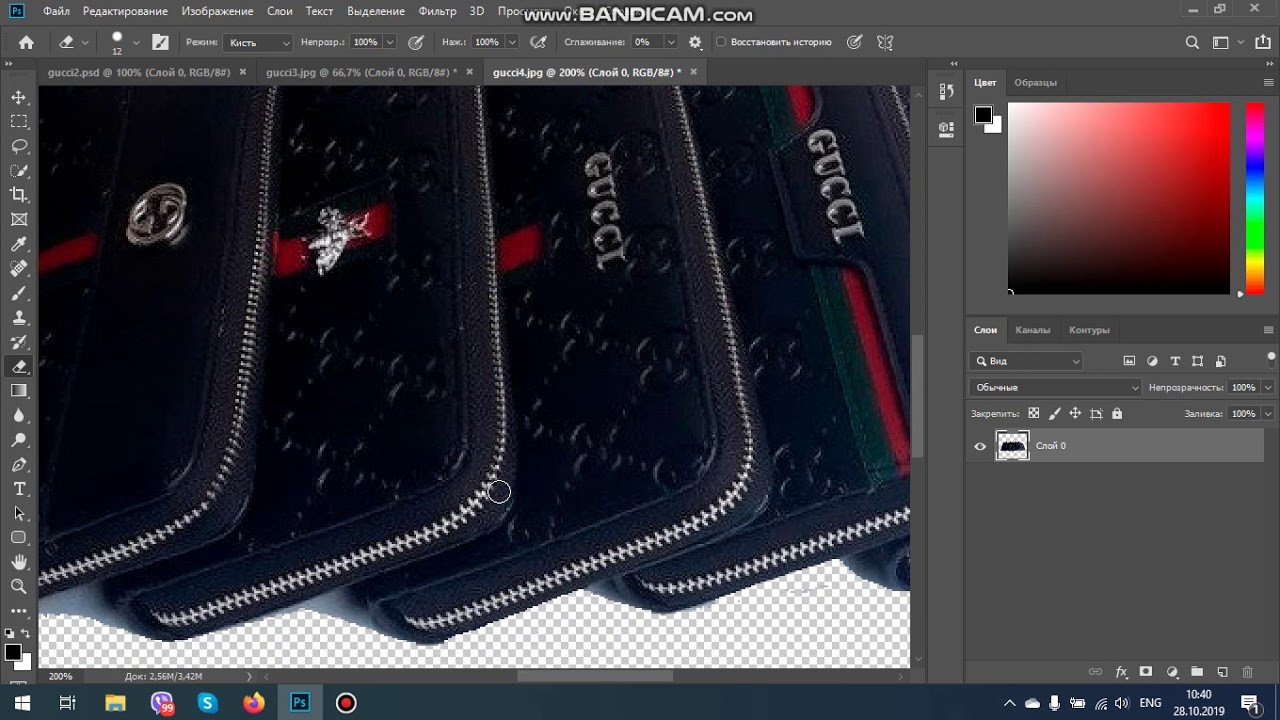Click the Home icon in options bar
This screenshot has height=720, width=1280.
coord(26,42)
